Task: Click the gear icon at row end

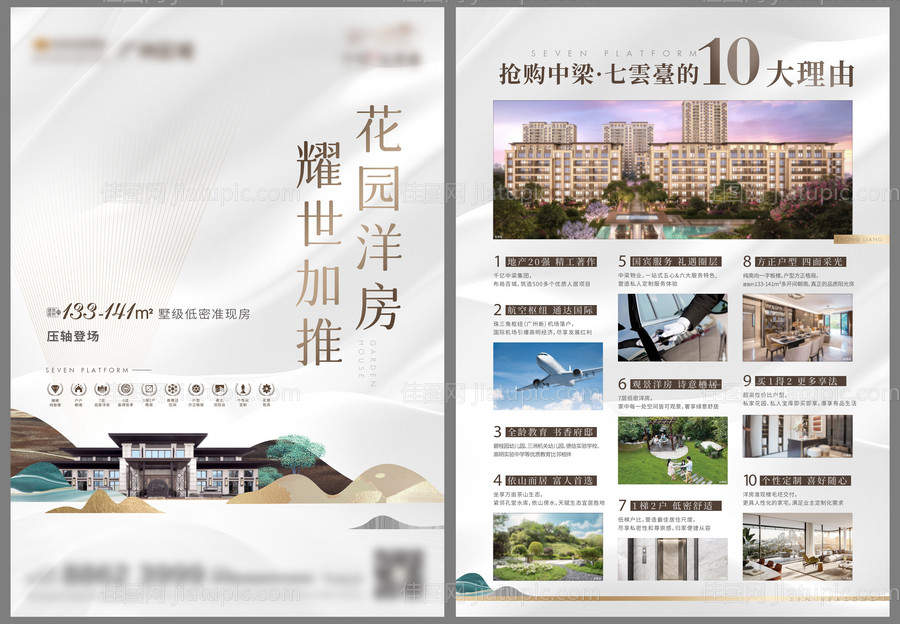Action: click(267, 388)
